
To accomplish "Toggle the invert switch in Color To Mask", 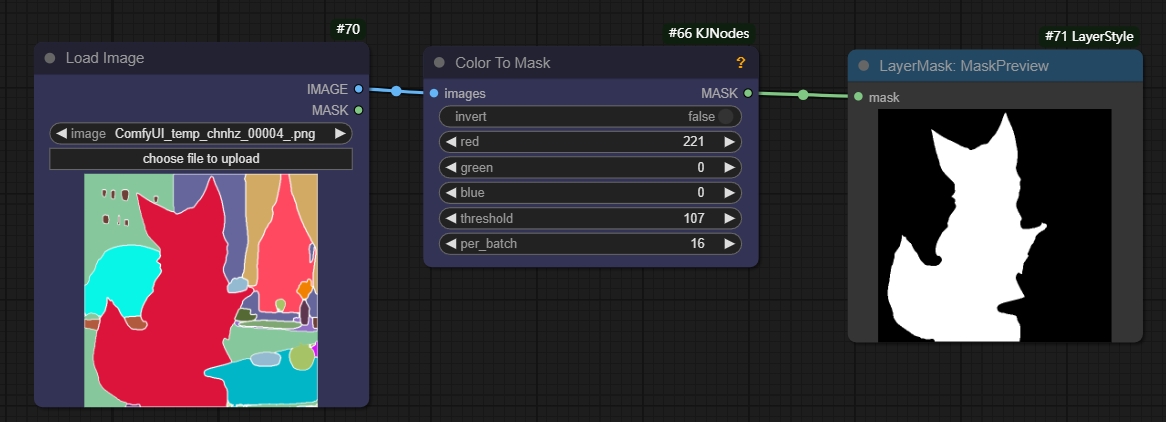I will (725, 117).
